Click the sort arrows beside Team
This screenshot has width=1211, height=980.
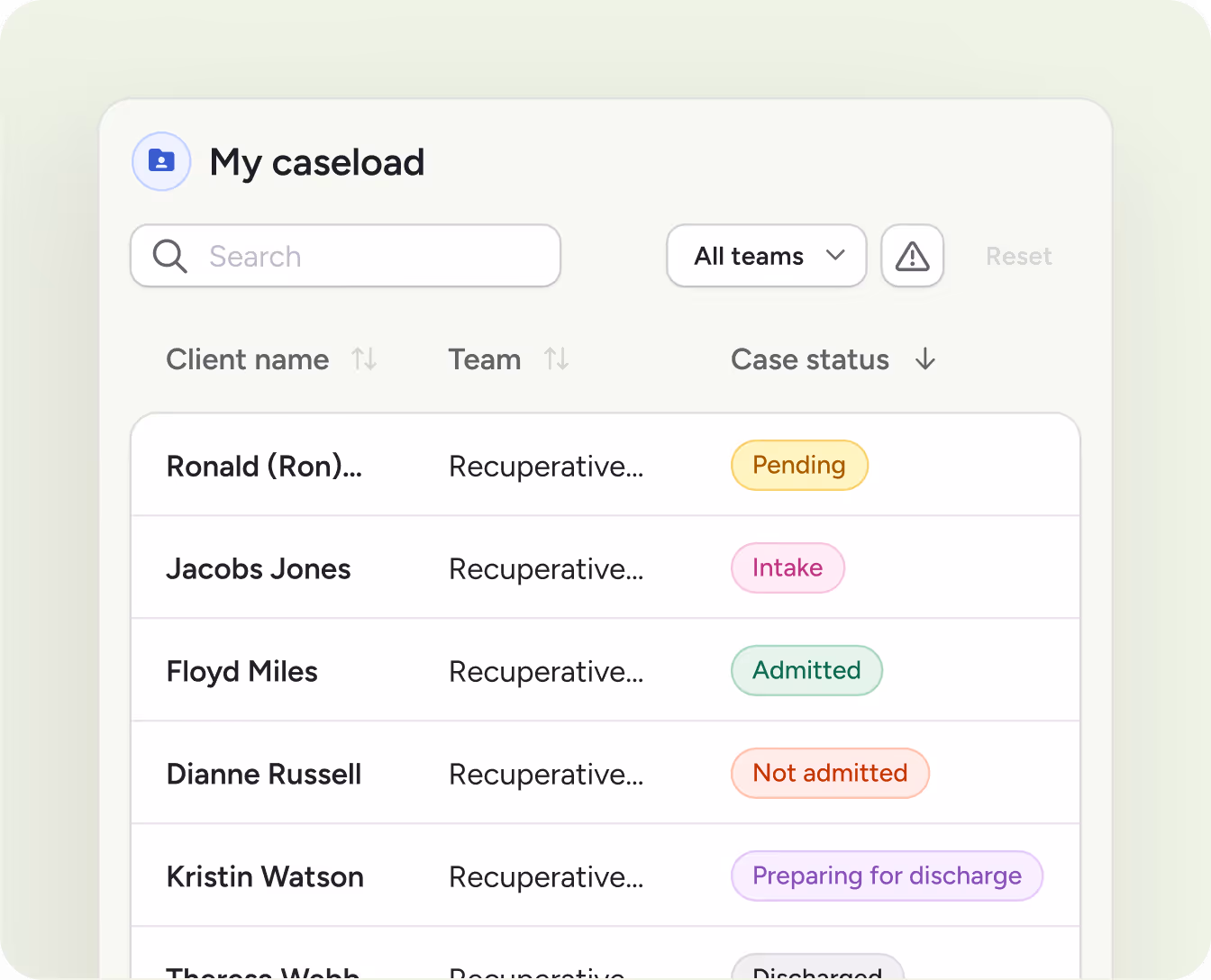pos(556,359)
